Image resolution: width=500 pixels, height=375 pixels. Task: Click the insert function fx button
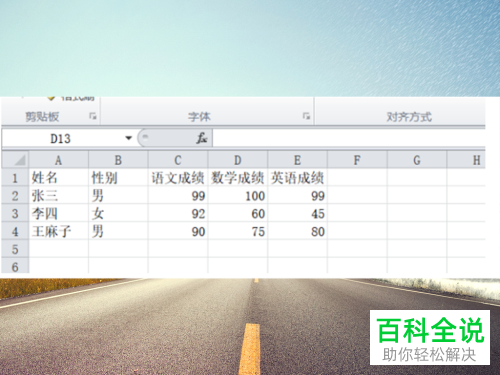(201, 138)
